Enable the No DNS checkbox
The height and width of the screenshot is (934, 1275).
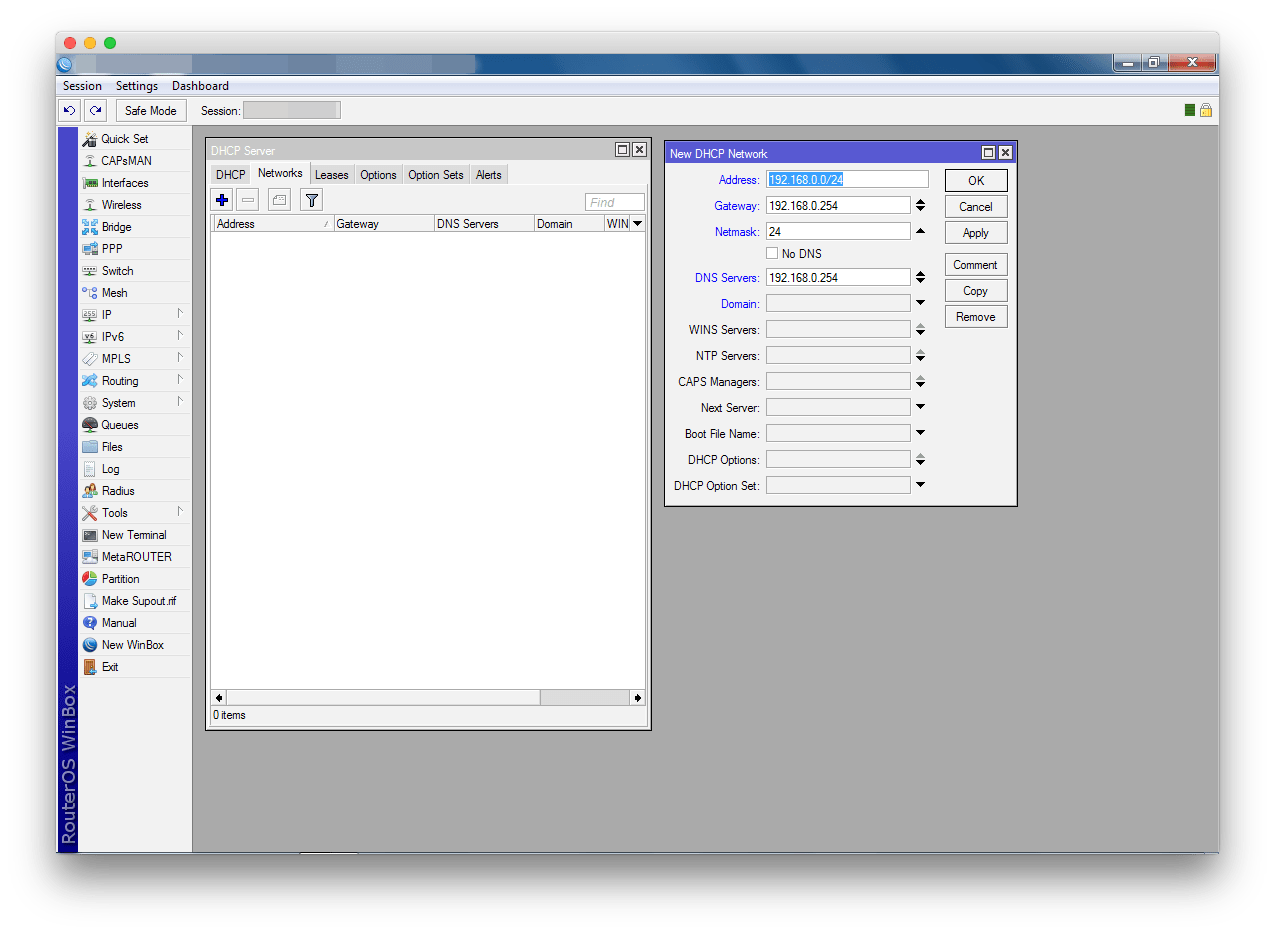772,254
